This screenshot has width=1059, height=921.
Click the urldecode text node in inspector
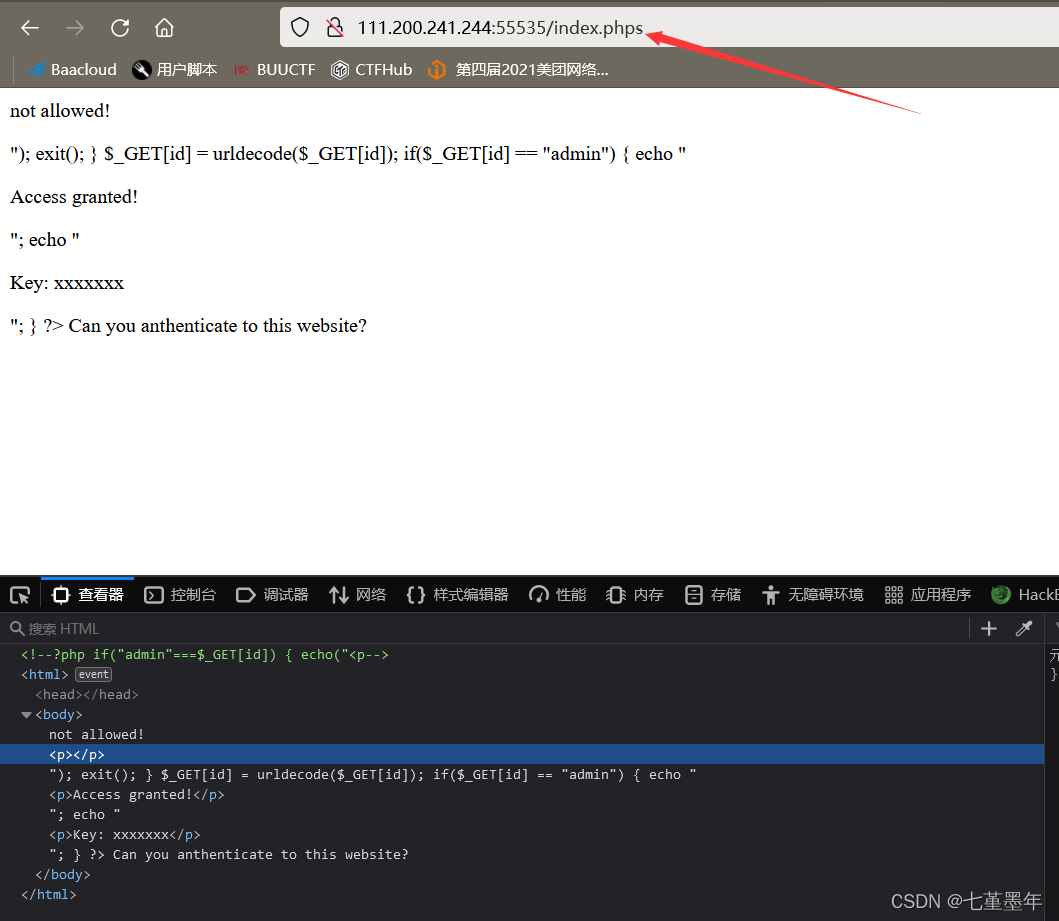coord(372,774)
